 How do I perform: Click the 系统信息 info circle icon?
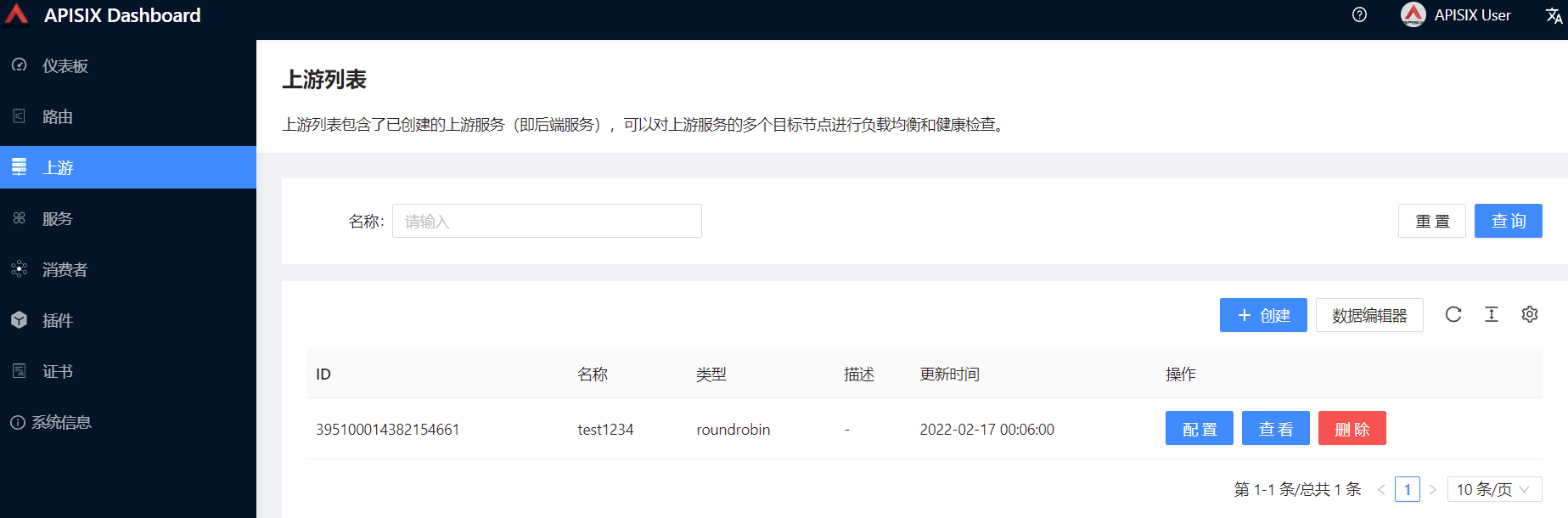(18, 422)
